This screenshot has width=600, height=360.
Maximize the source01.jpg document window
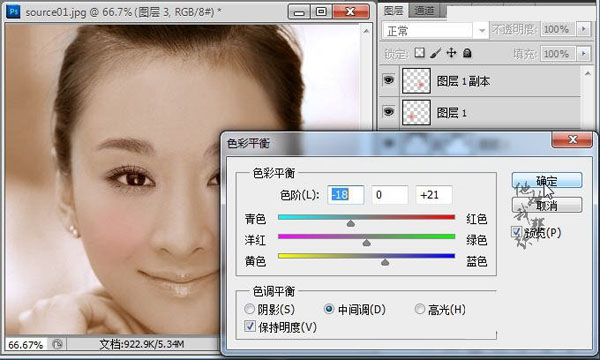(x=321, y=12)
